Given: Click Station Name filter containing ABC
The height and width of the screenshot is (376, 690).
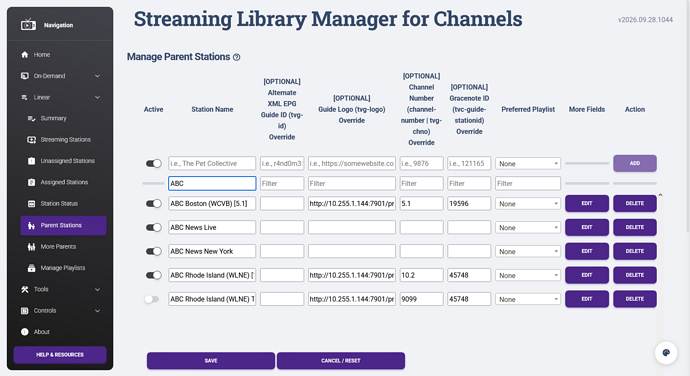Looking at the screenshot, I should click(212, 184).
